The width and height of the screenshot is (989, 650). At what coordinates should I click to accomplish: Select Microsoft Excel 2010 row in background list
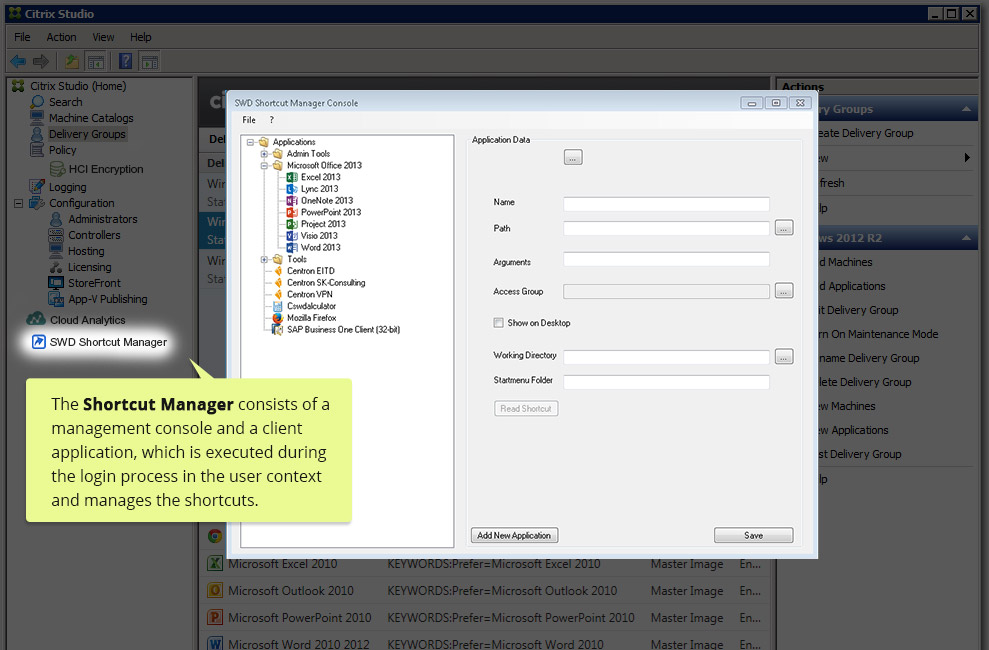tap(484, 564)
